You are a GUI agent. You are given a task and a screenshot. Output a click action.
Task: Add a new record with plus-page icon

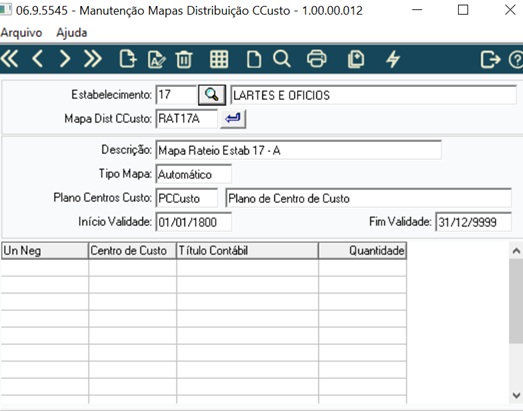128,59
